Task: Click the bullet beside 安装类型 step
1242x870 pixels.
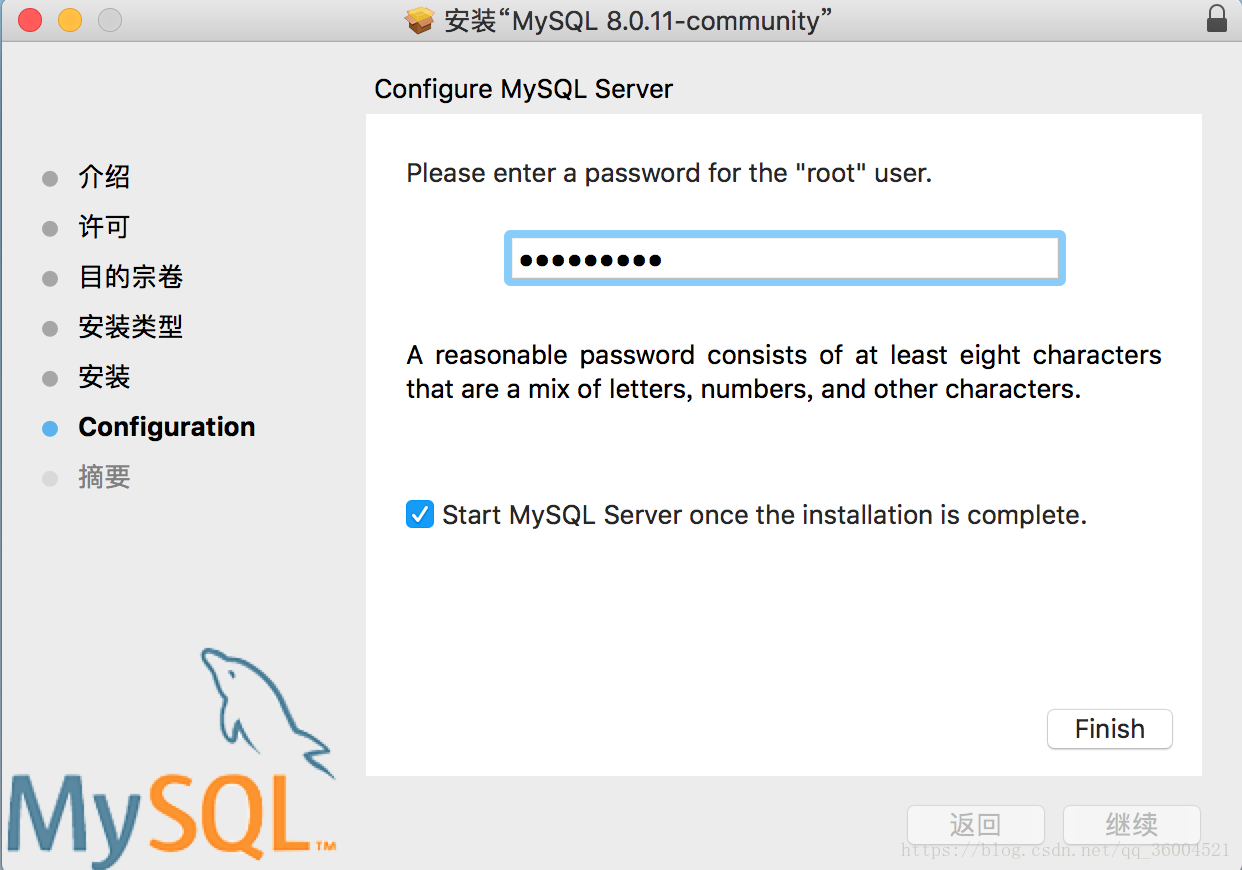Action: [50, 328]
